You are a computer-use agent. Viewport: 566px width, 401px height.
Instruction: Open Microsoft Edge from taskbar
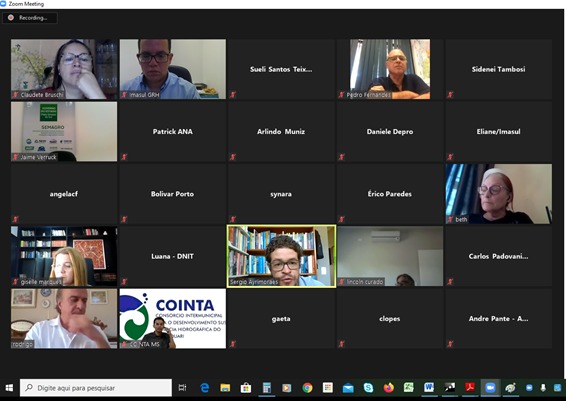(x=205, y=388)
